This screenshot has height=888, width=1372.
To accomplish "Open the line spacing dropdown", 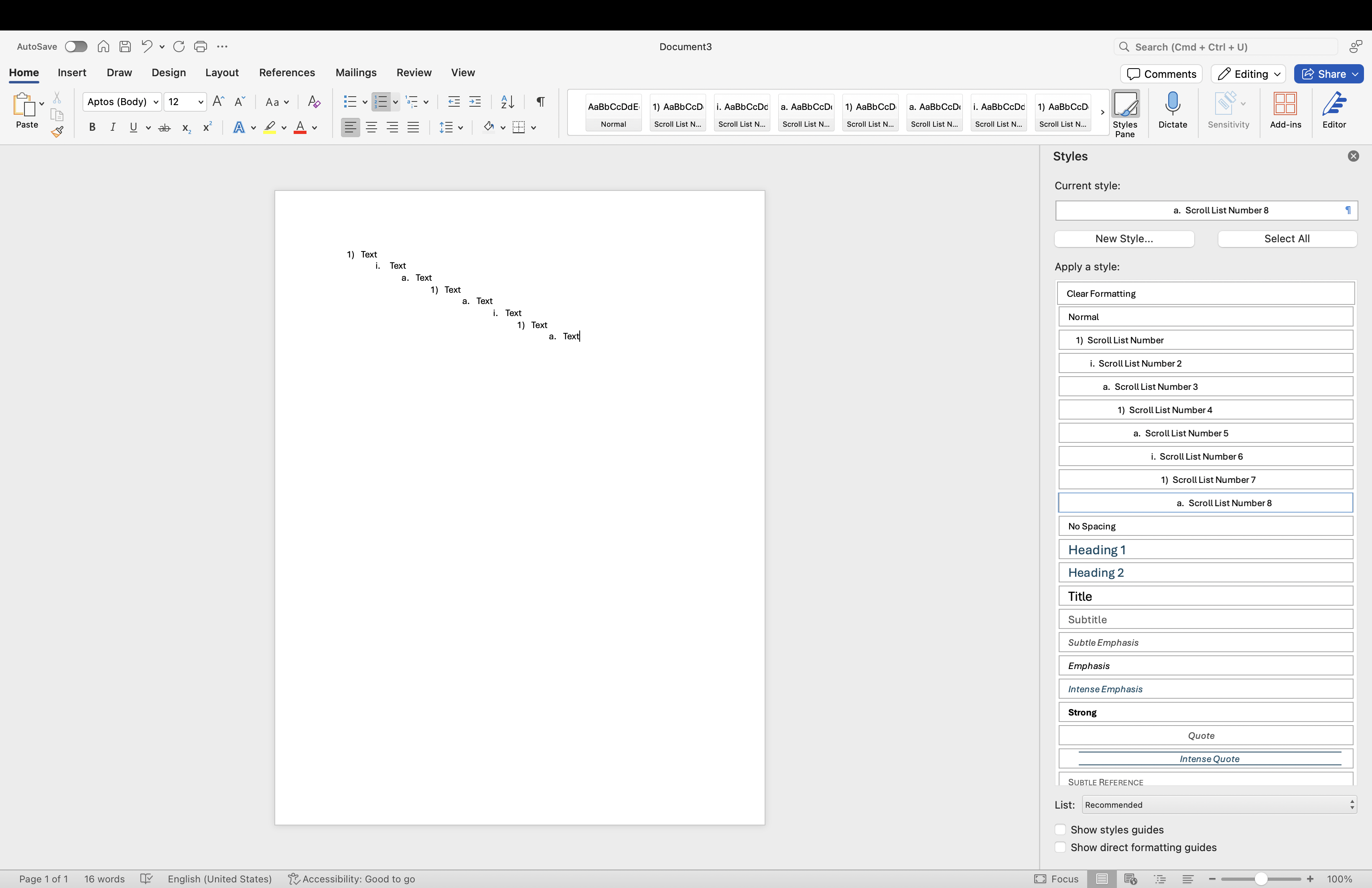I will tap(461, 128).
